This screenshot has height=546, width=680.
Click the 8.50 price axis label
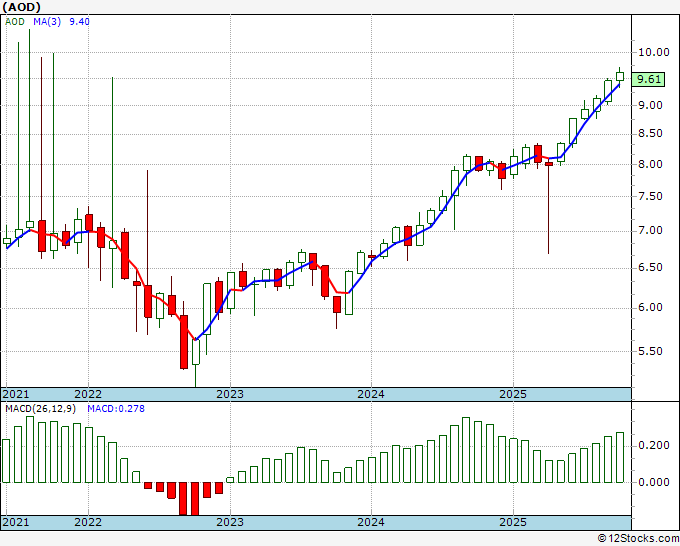tap(651, 134)
